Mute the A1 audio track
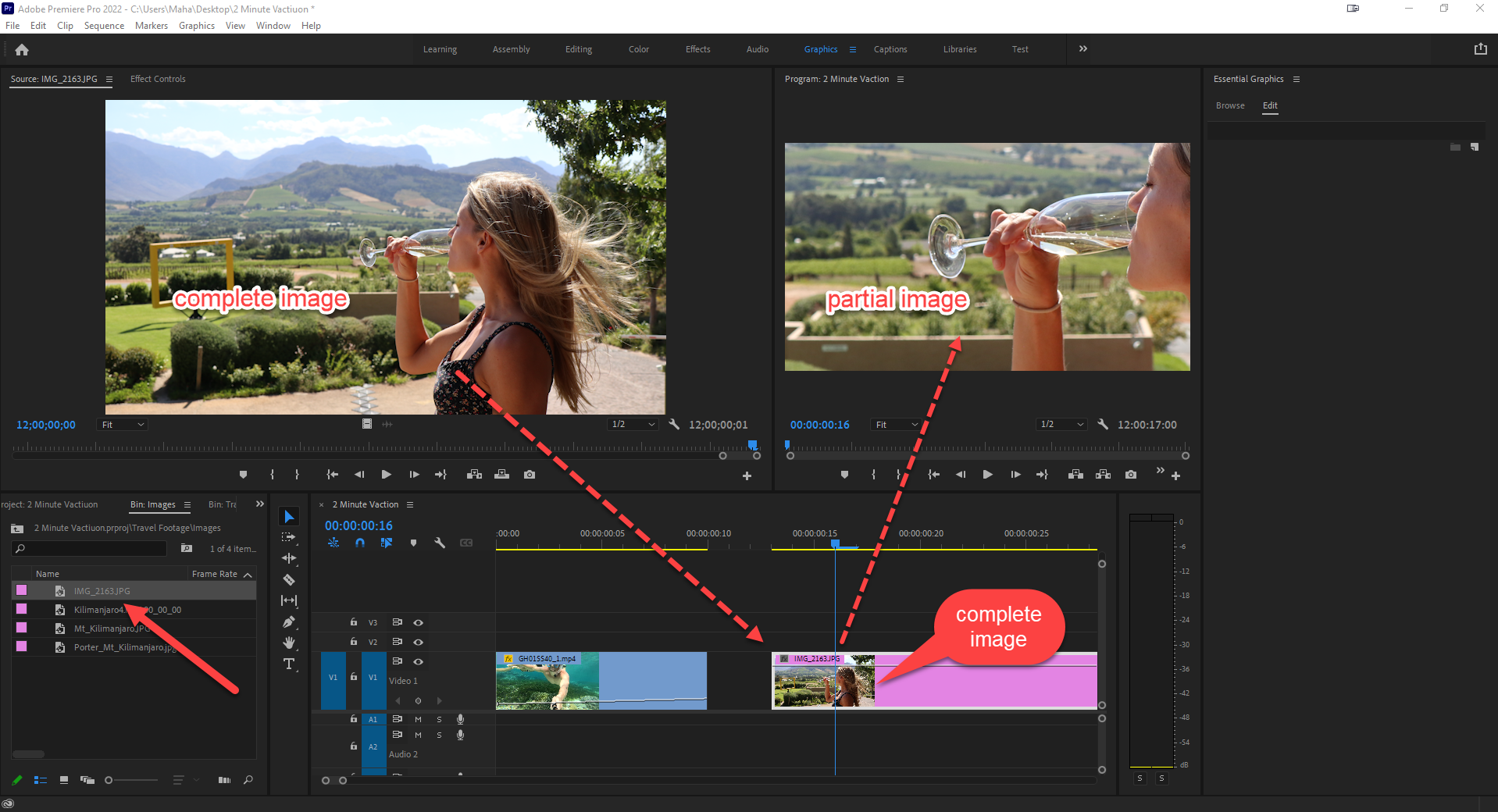The height and width of the screenshot is (812, 1498). (418, 719)
